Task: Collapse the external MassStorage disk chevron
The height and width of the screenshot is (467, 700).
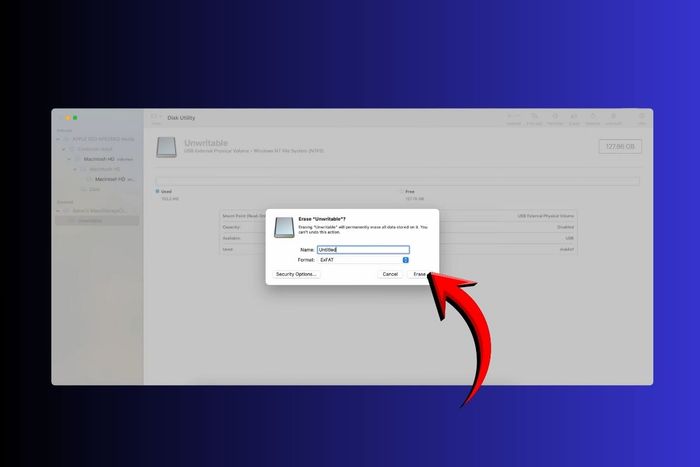Action: pyautogui.click(x=58, y=211)
